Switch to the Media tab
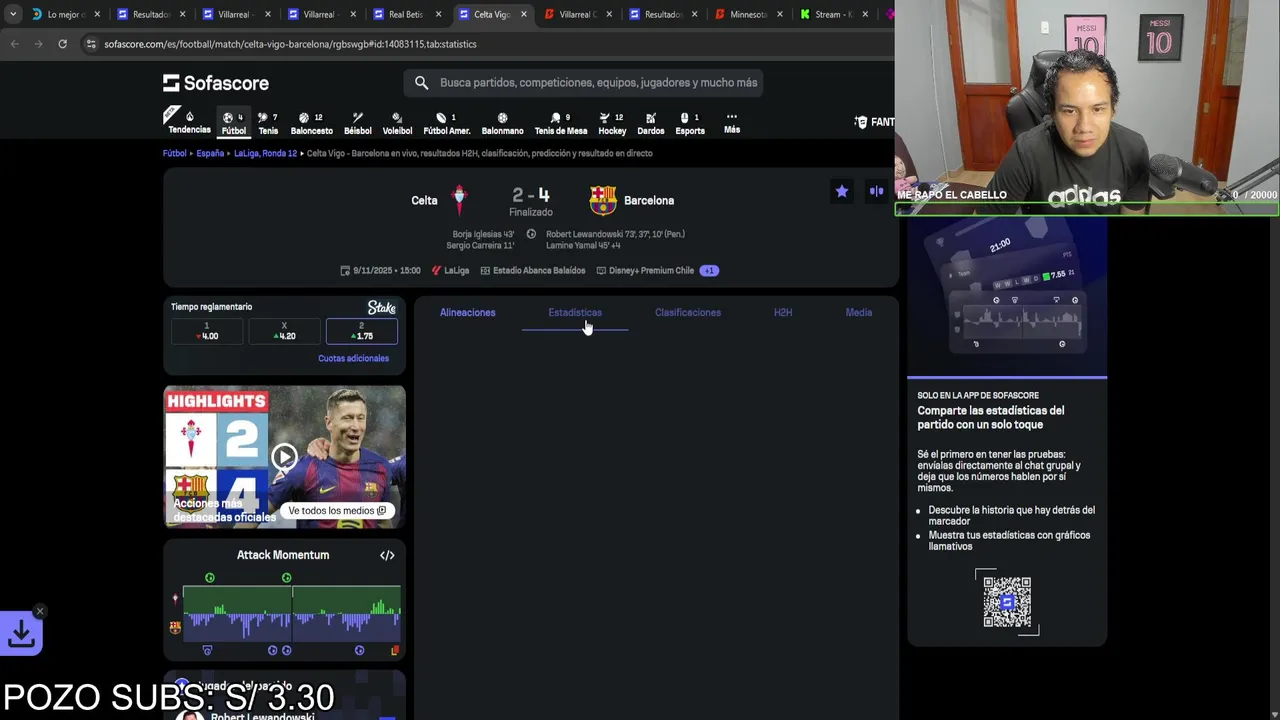The image size is (1280, 720). [859, 312]
